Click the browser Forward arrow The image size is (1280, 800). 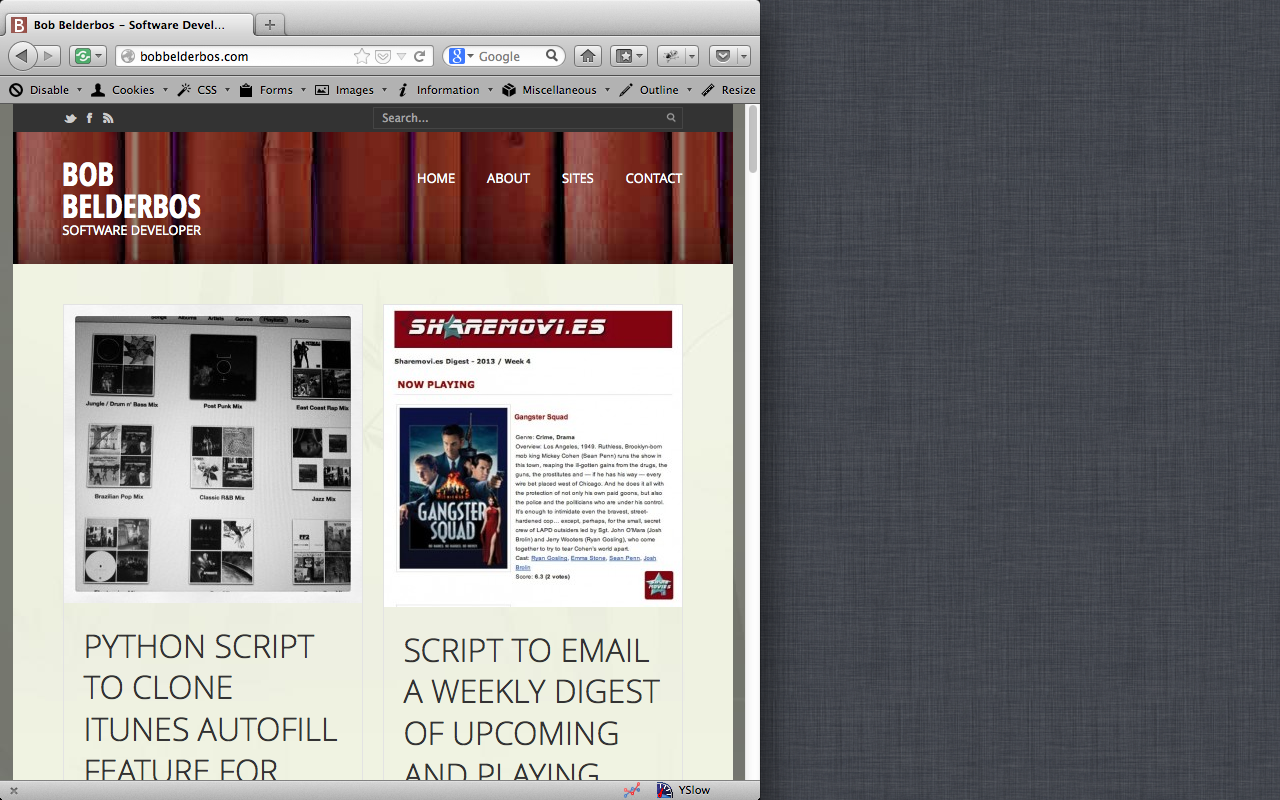click(x=48, y=56)
